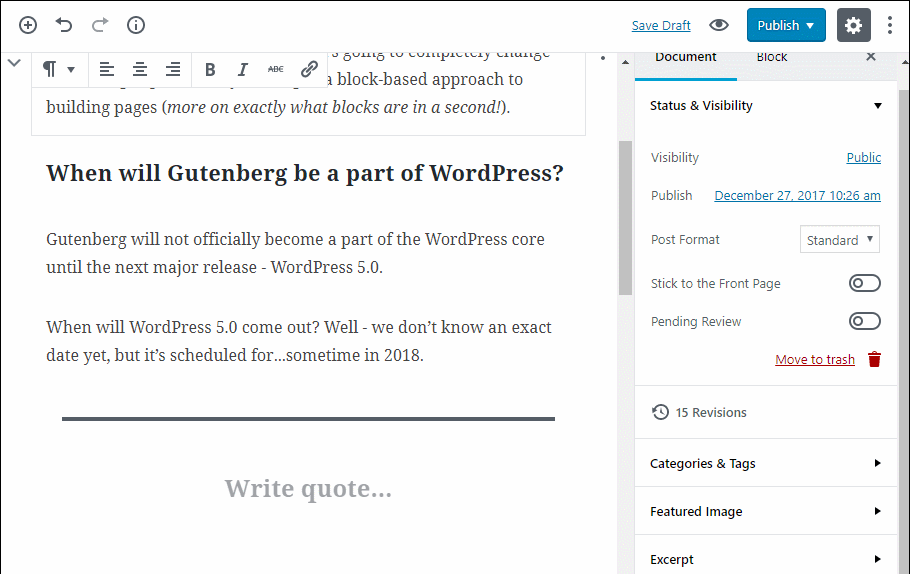Toggle Pending Review switch
Image resolution: width=910 pixels, height=574 pixels.
point(865,321)
